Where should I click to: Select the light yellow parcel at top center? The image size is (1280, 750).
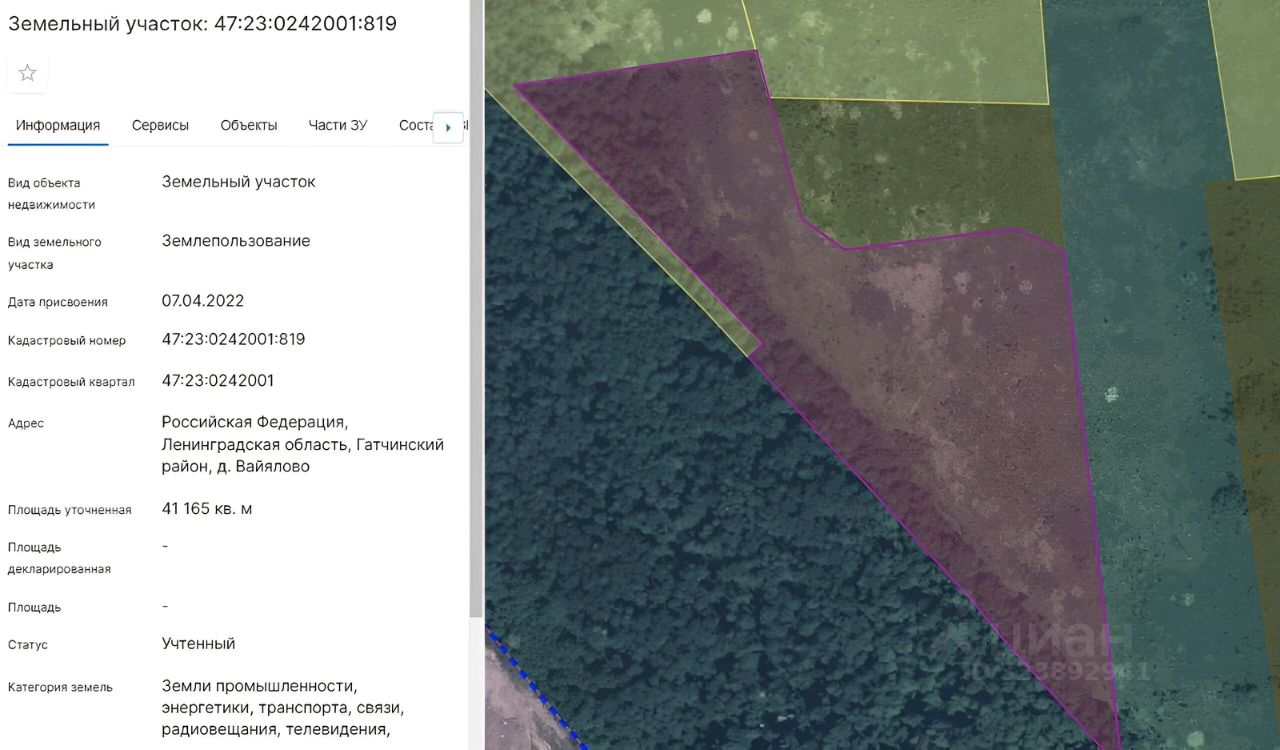pos(900,50)
